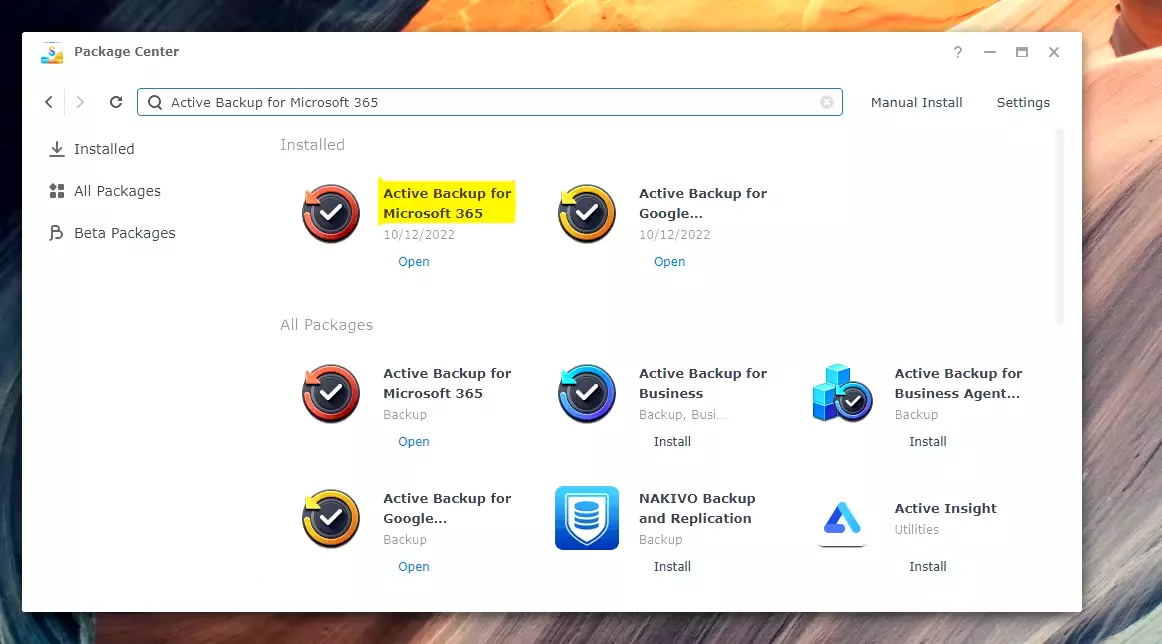Open Settings for Package Center
This screenshot has height=644, width=1162.
[1022, 101]
